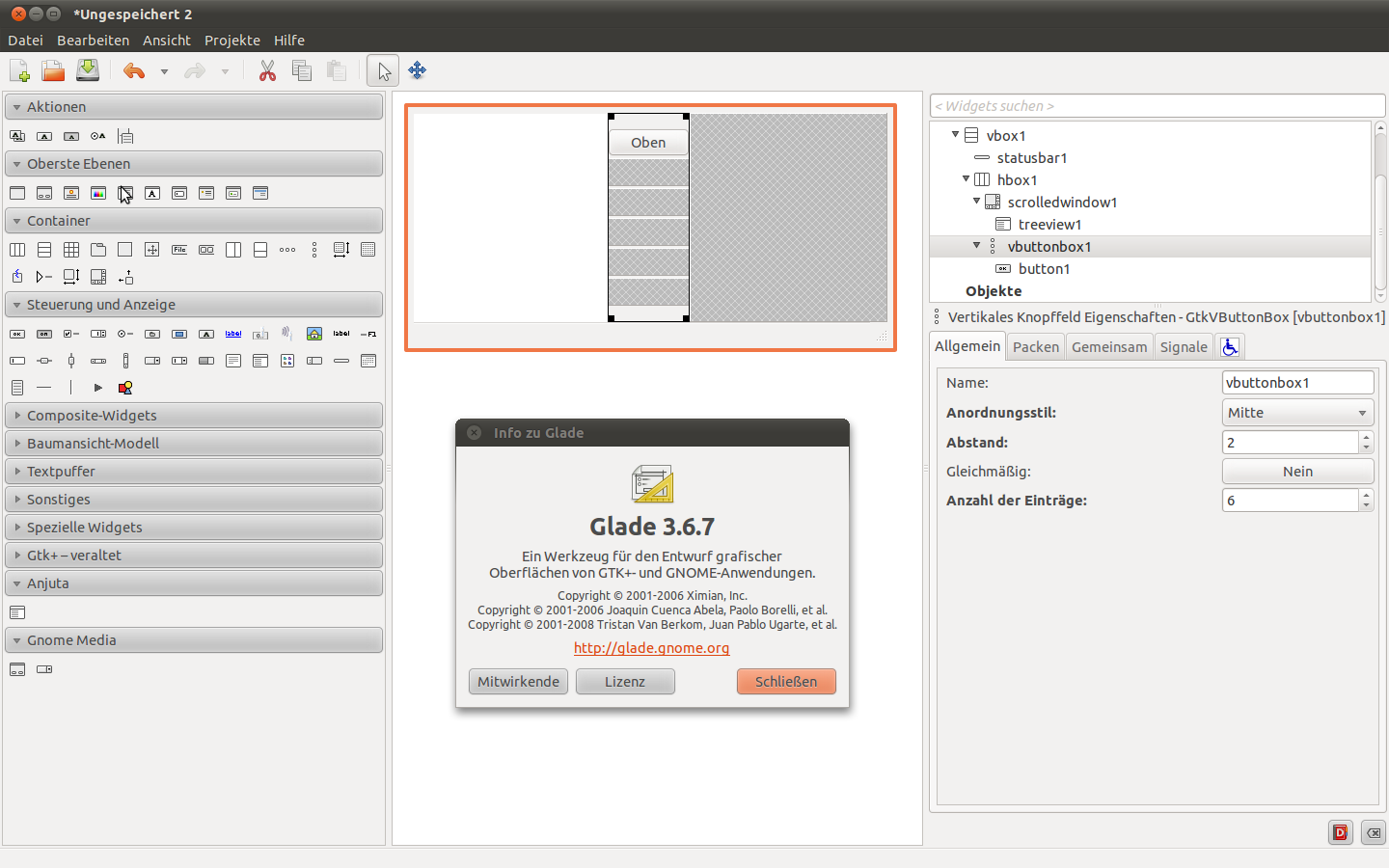The height and width of the screenshot is (868, 1389).
Task: Pick the radio button widget icon
Action: [125, 334]
